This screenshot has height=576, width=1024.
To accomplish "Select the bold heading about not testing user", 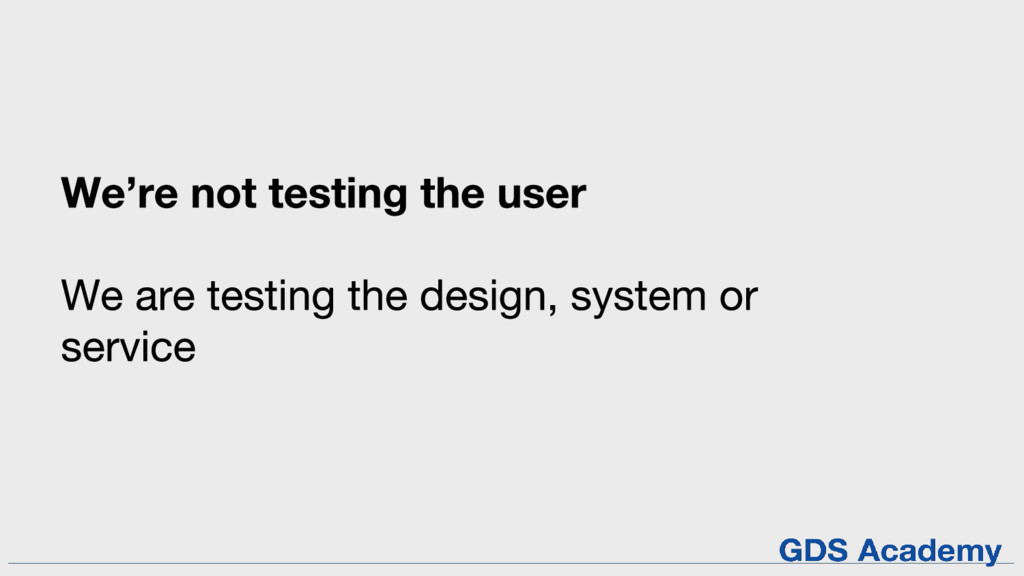I will [323, 193].
